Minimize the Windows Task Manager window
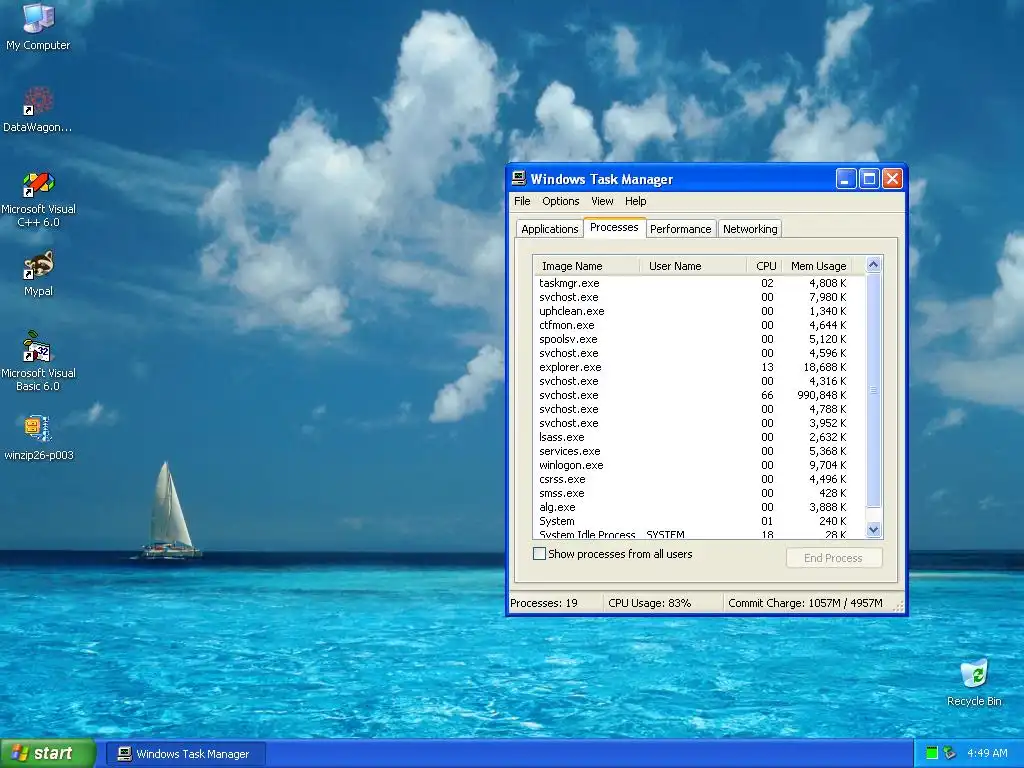 pyautogui.click(x=846, y=178)
